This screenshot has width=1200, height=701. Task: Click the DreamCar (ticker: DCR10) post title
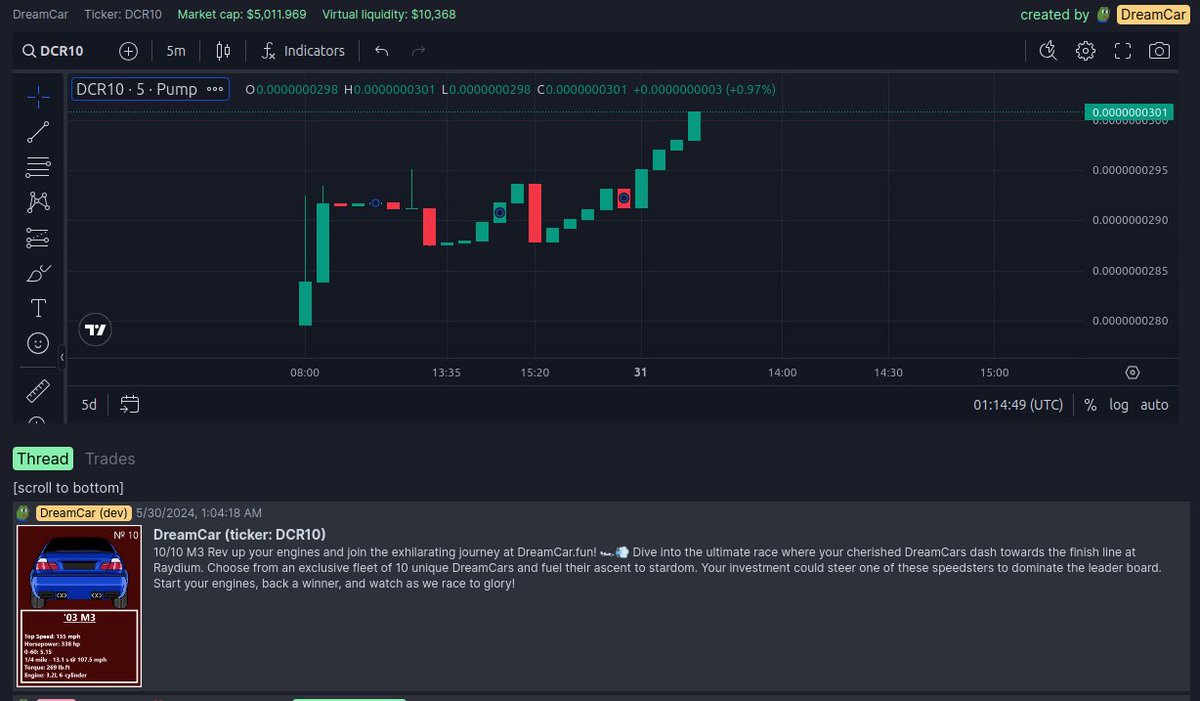(240, 534)
